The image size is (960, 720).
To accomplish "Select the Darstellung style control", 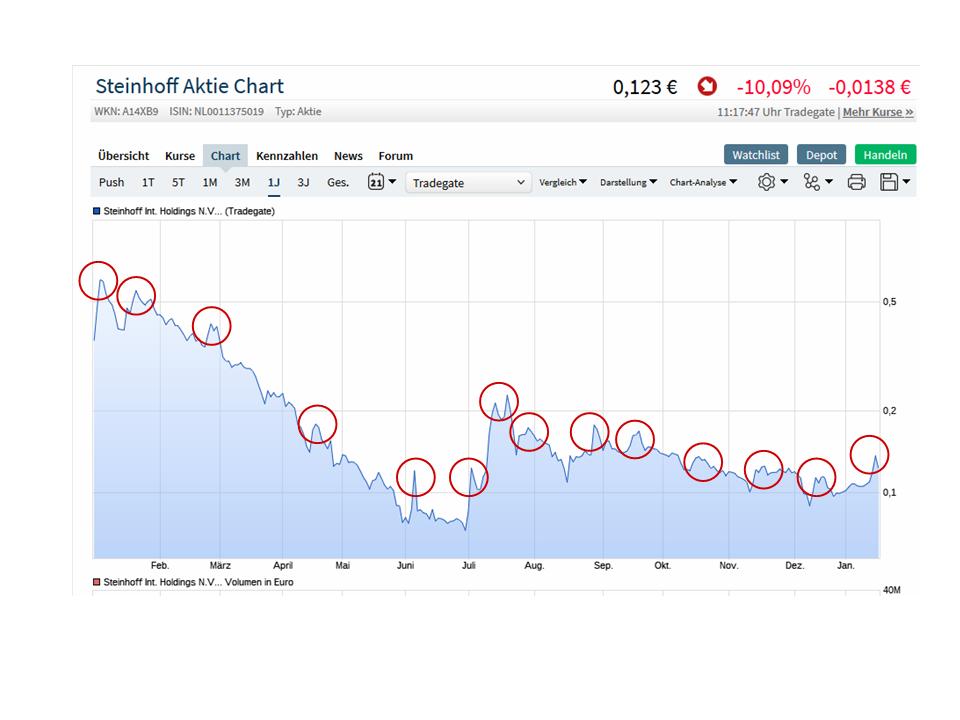I will 627,182.
